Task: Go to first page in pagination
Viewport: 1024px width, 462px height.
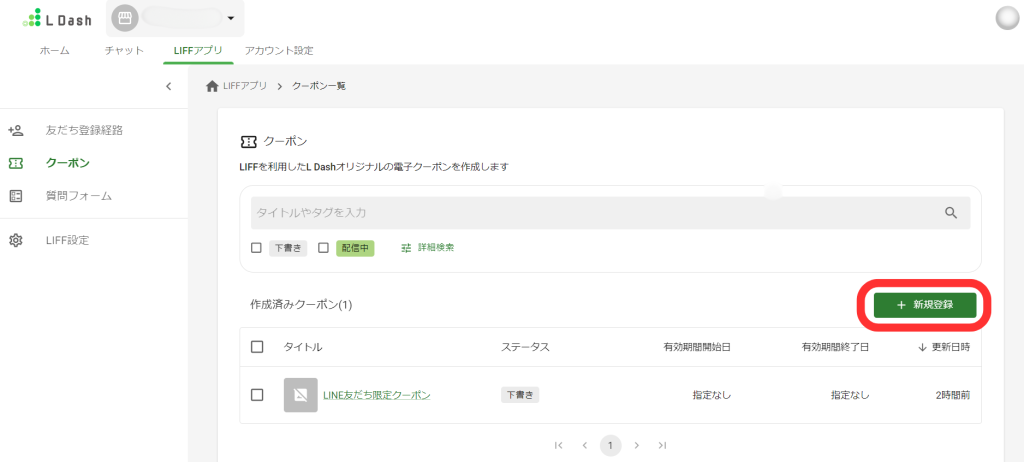Action: click(x=558, y=446)
